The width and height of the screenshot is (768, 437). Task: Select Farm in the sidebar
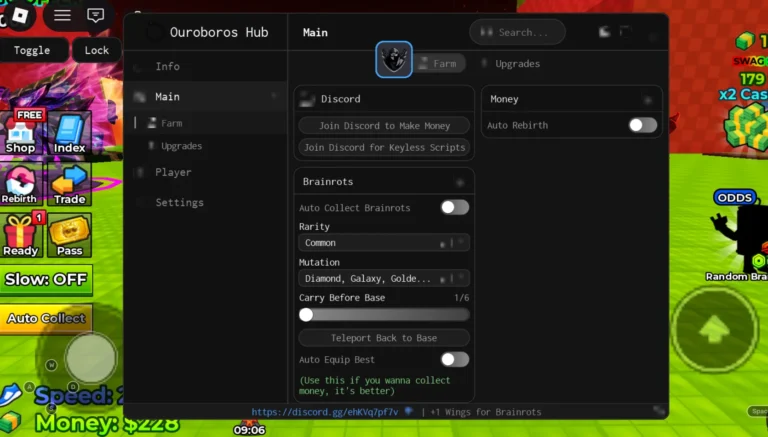pyautogui.click(x=205, y=123)
